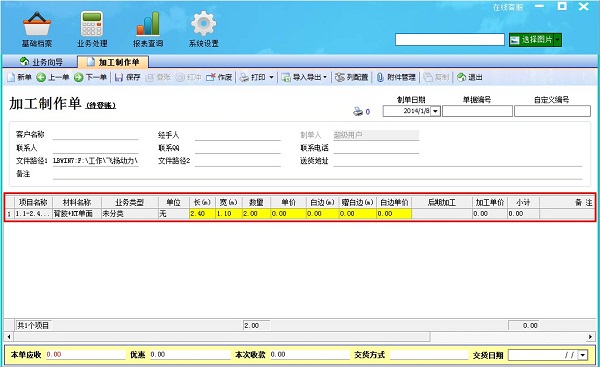Click the 在线客服 link
This screenshot has height=367, width=600.
tap(508, 7)
